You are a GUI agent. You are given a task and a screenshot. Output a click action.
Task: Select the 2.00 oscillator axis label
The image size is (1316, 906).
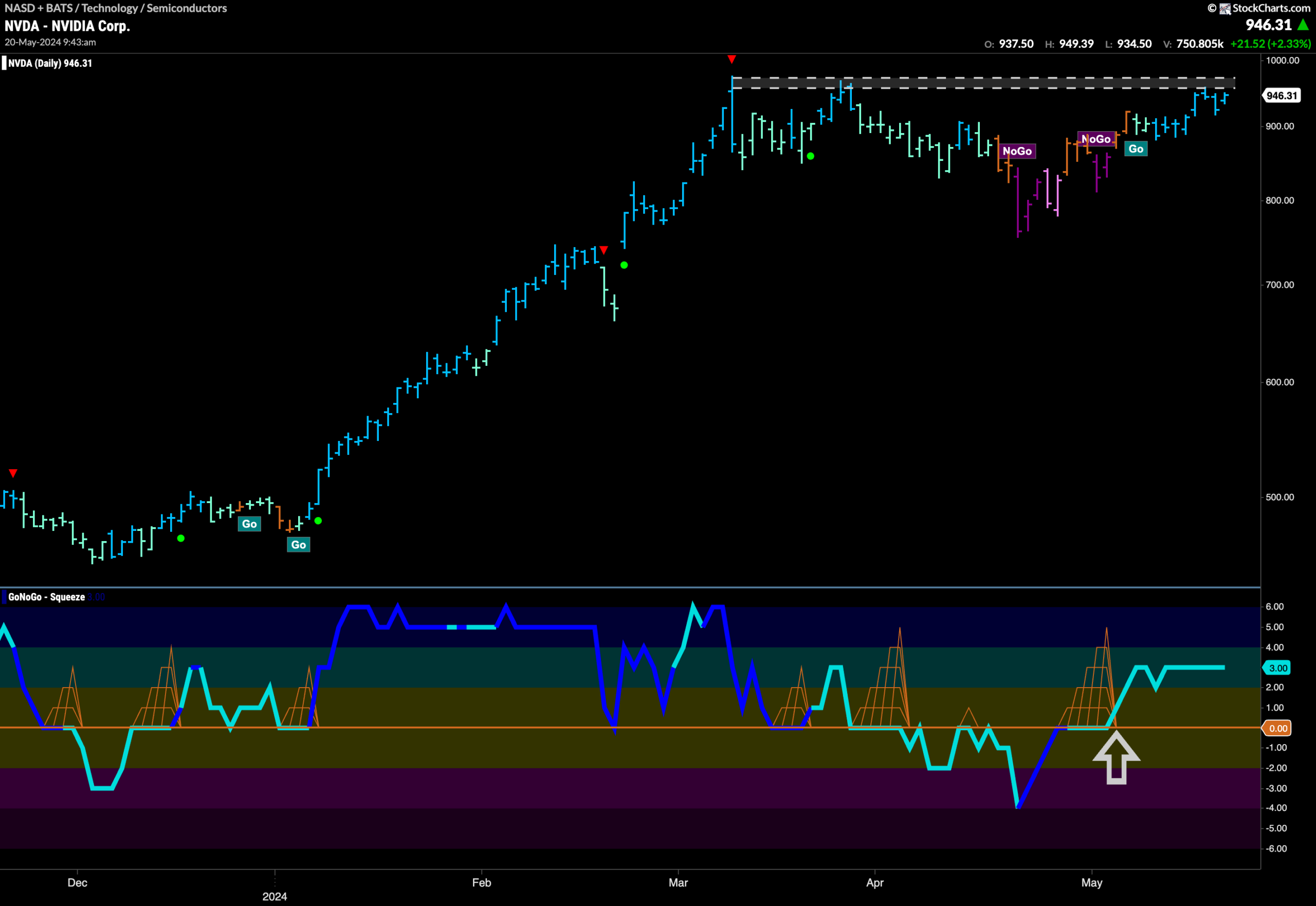[1274, 687]
